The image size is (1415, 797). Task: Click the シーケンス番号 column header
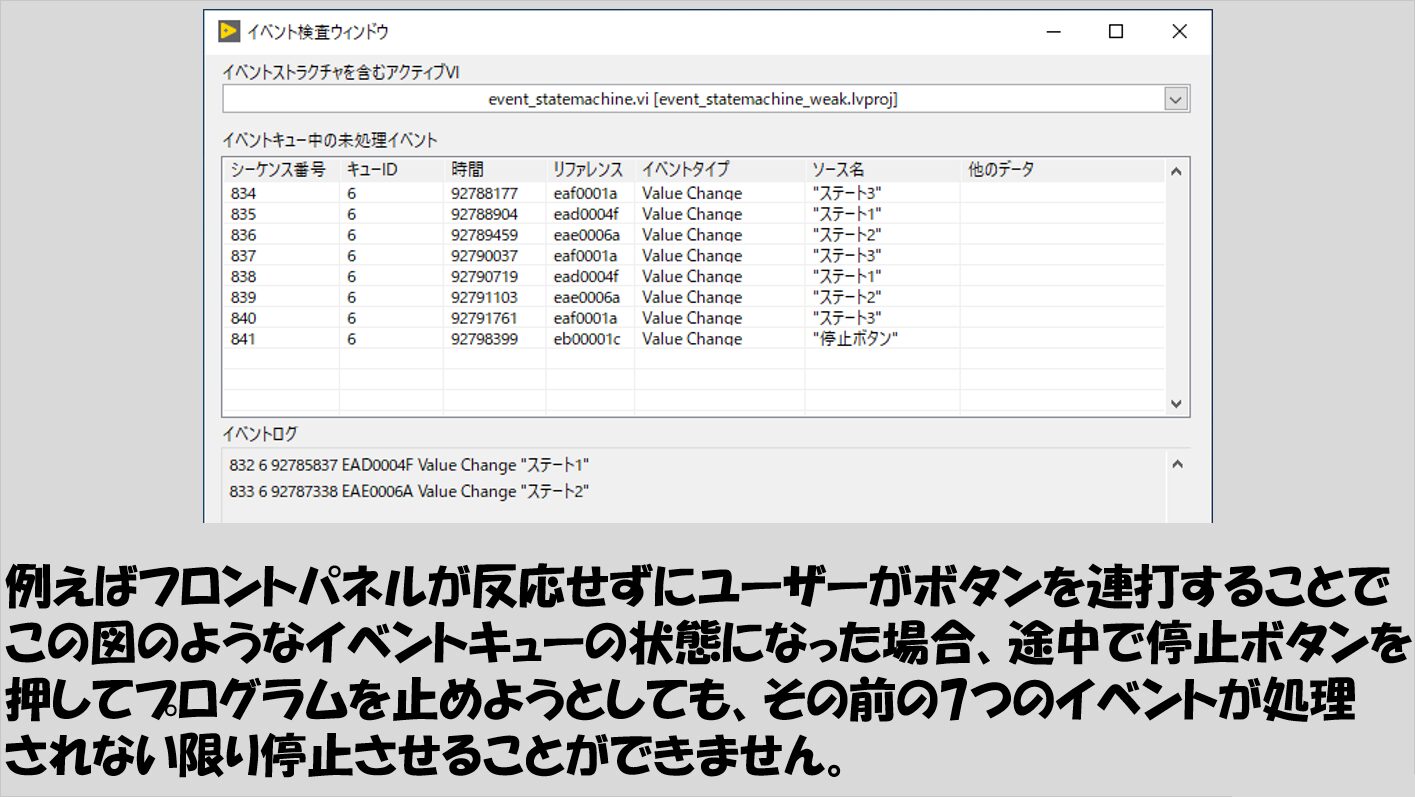pyautogui.click(x=278, y=169)
